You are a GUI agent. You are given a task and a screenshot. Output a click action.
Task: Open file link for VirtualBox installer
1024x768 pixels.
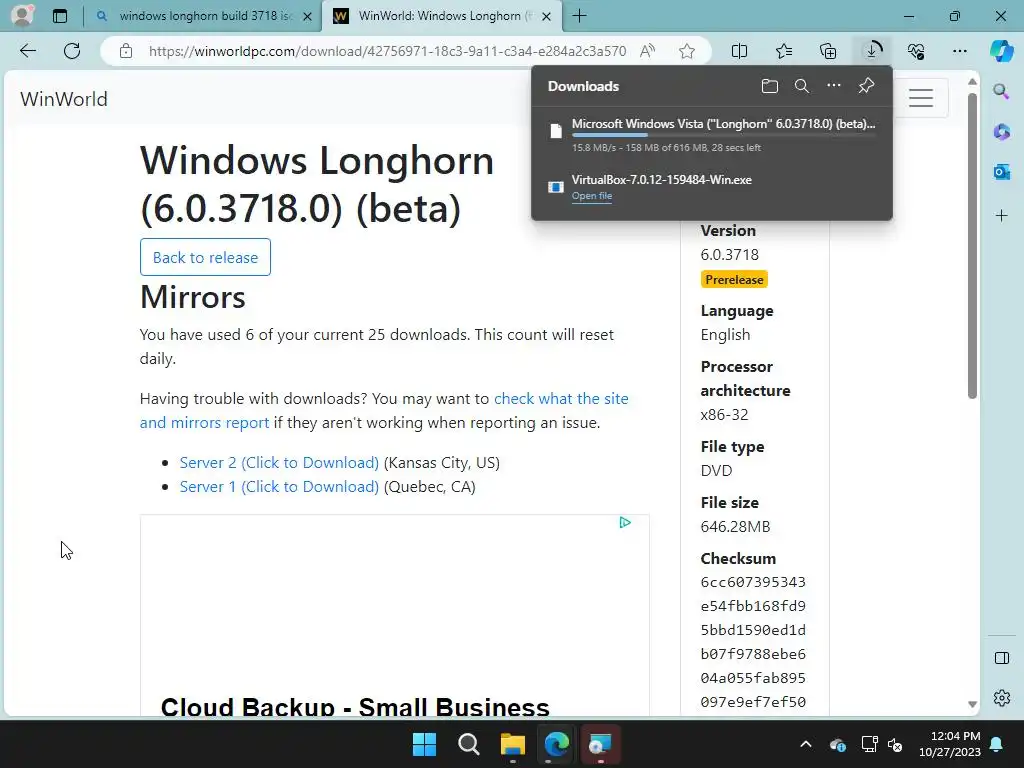592,196
